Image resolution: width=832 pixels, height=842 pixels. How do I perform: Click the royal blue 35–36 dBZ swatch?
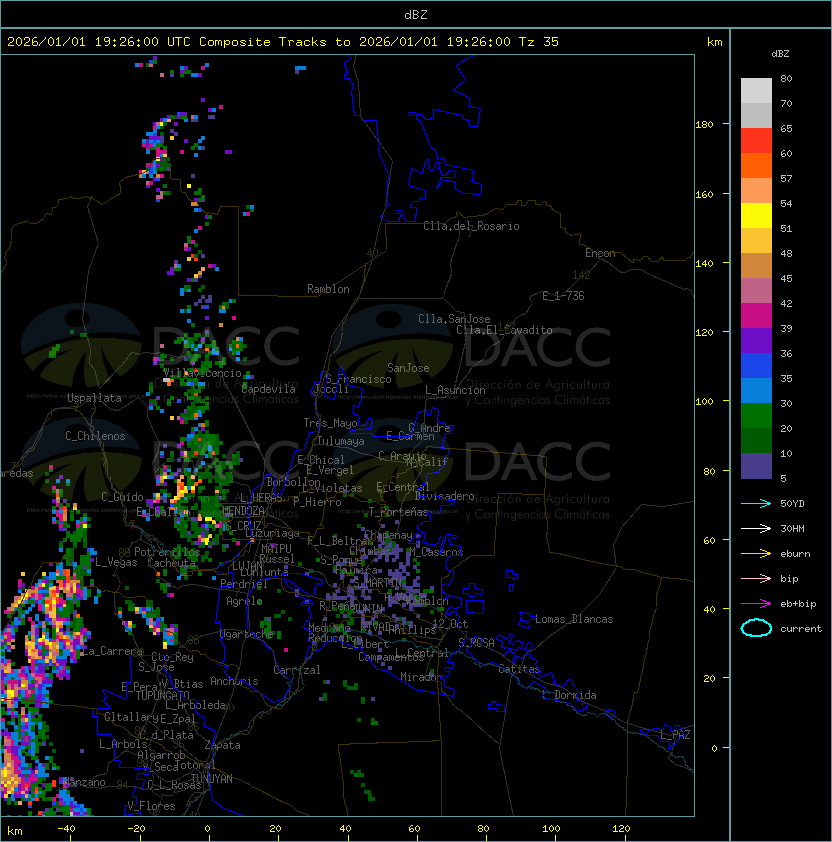(756, 366)
